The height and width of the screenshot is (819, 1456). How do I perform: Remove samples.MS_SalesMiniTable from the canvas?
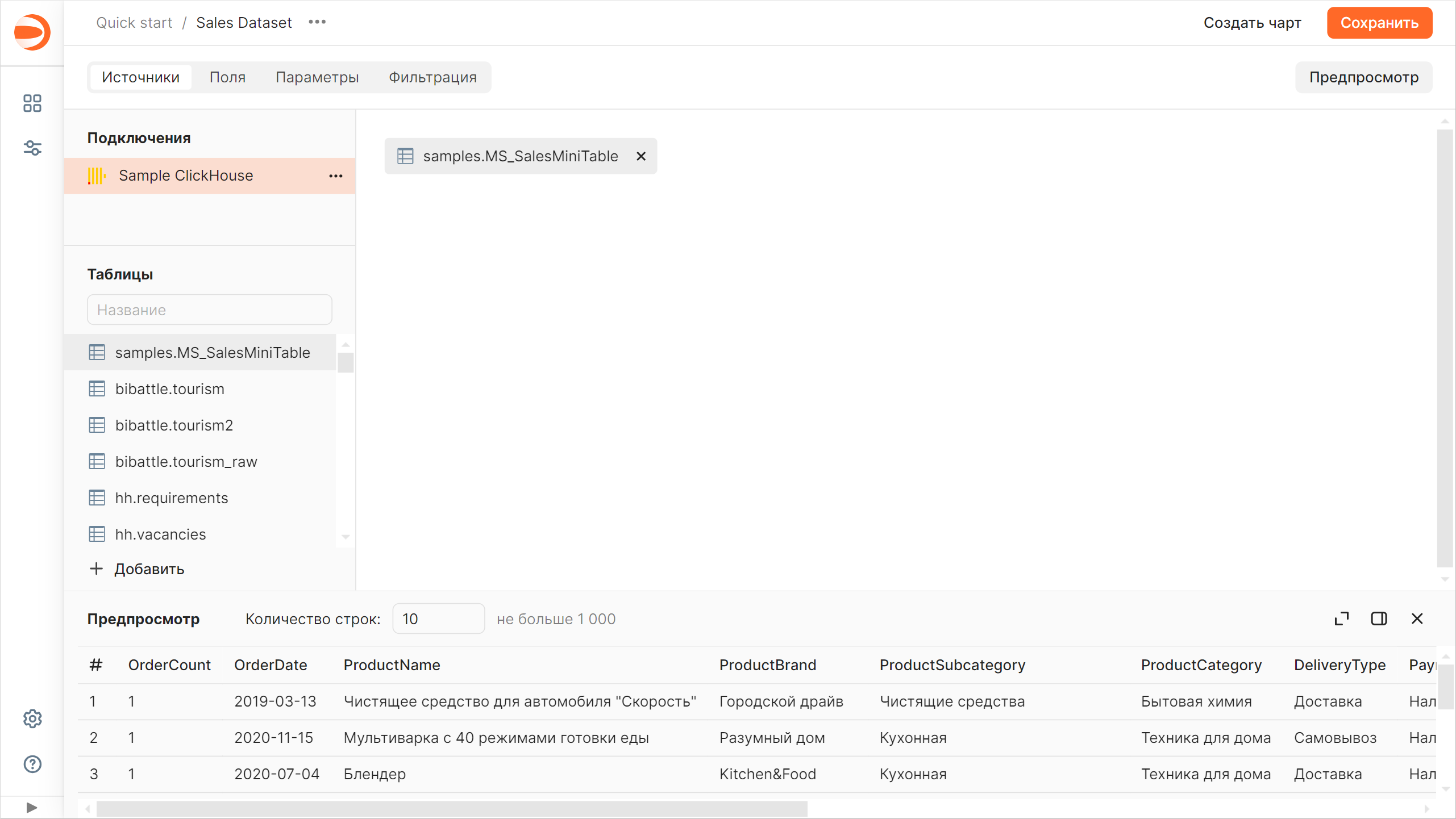coord(640,156)
